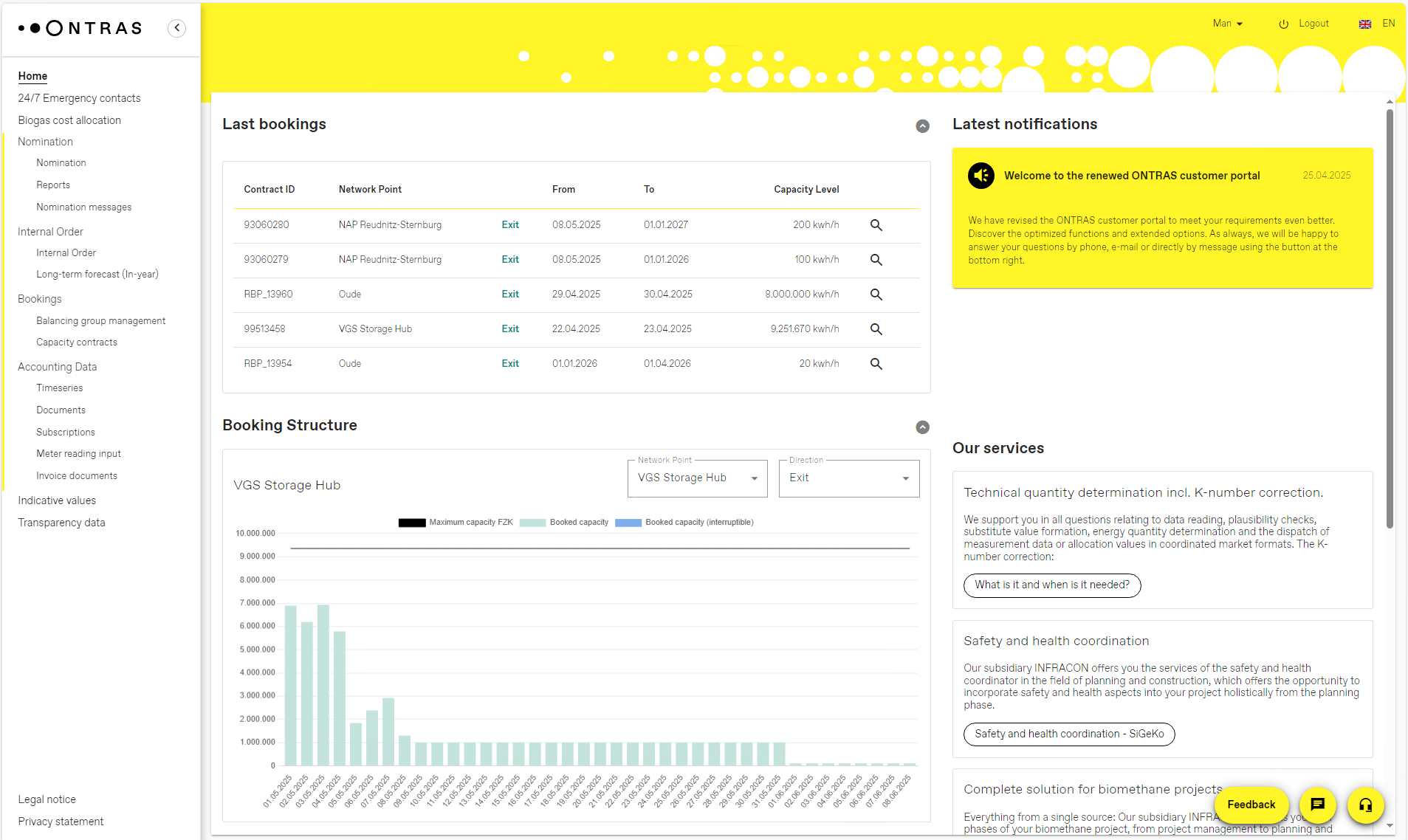This screenshot has height=840, width=1408.
Task: Click the Accounting Data section header
Action: [58, 367]
